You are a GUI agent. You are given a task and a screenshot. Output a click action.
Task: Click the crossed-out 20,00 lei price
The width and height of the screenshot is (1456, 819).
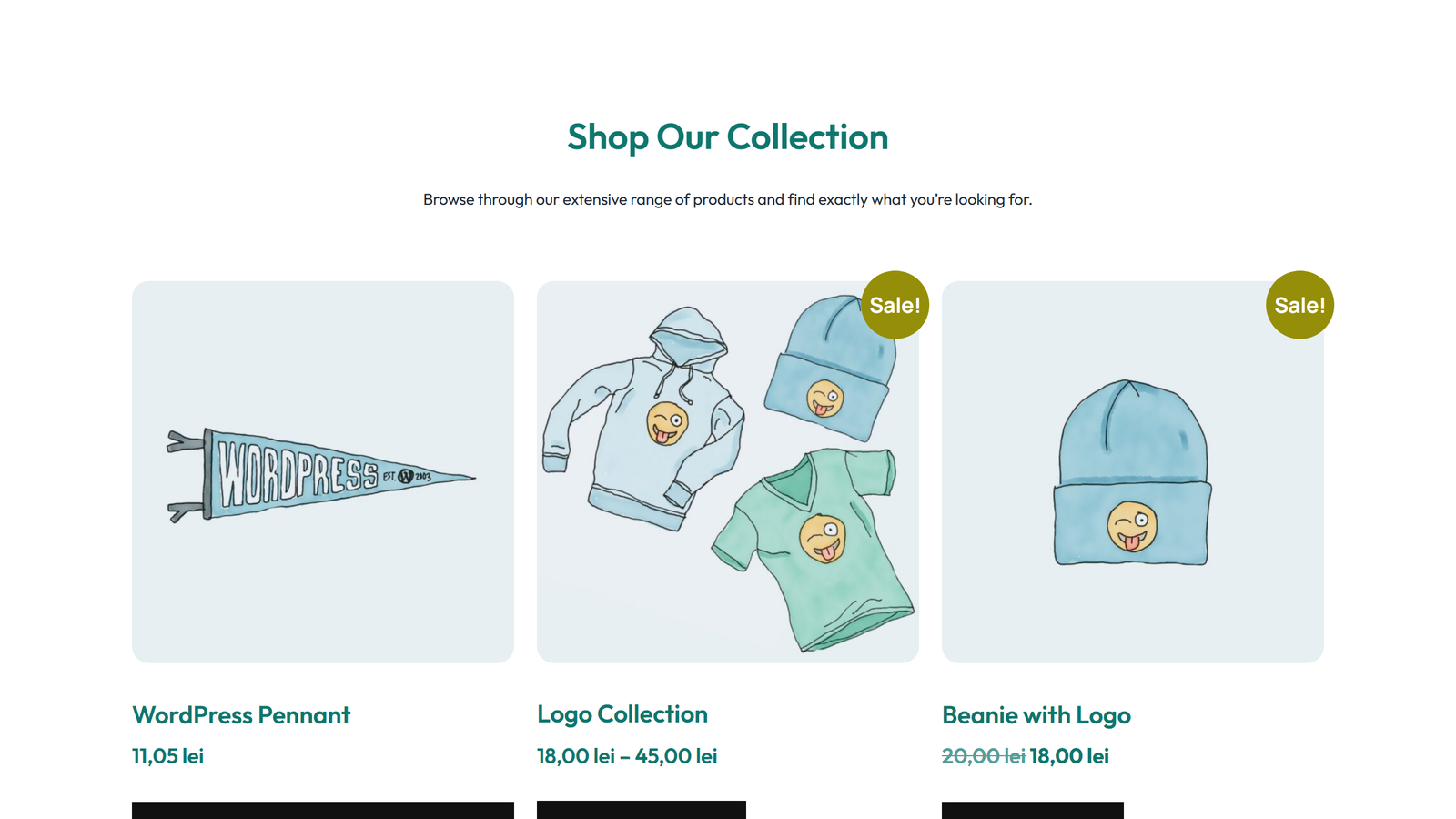tap(983, 755)
